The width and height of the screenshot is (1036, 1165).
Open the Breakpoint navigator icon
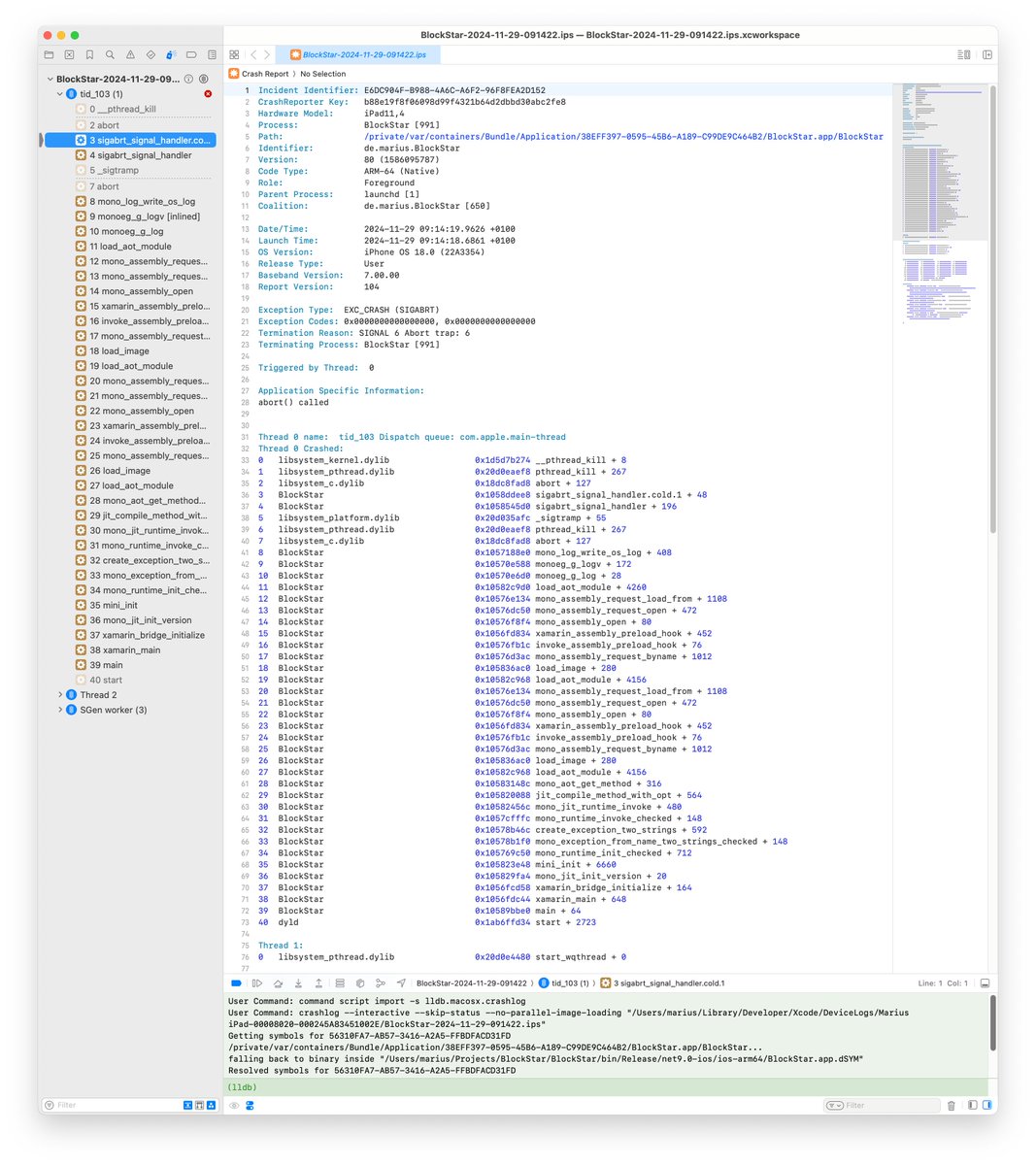point(191,55)
